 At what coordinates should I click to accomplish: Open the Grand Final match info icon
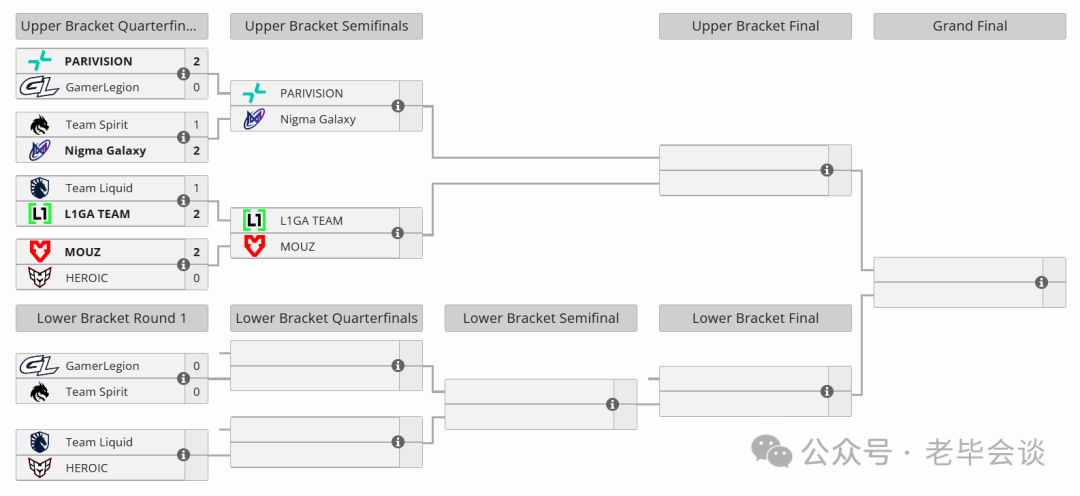click(1041, 282)
